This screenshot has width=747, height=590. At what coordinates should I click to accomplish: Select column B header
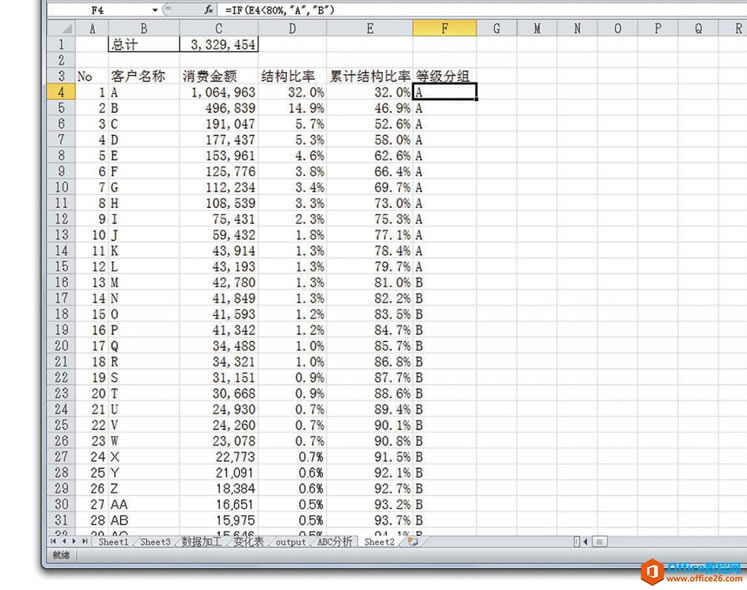(144, 28)
